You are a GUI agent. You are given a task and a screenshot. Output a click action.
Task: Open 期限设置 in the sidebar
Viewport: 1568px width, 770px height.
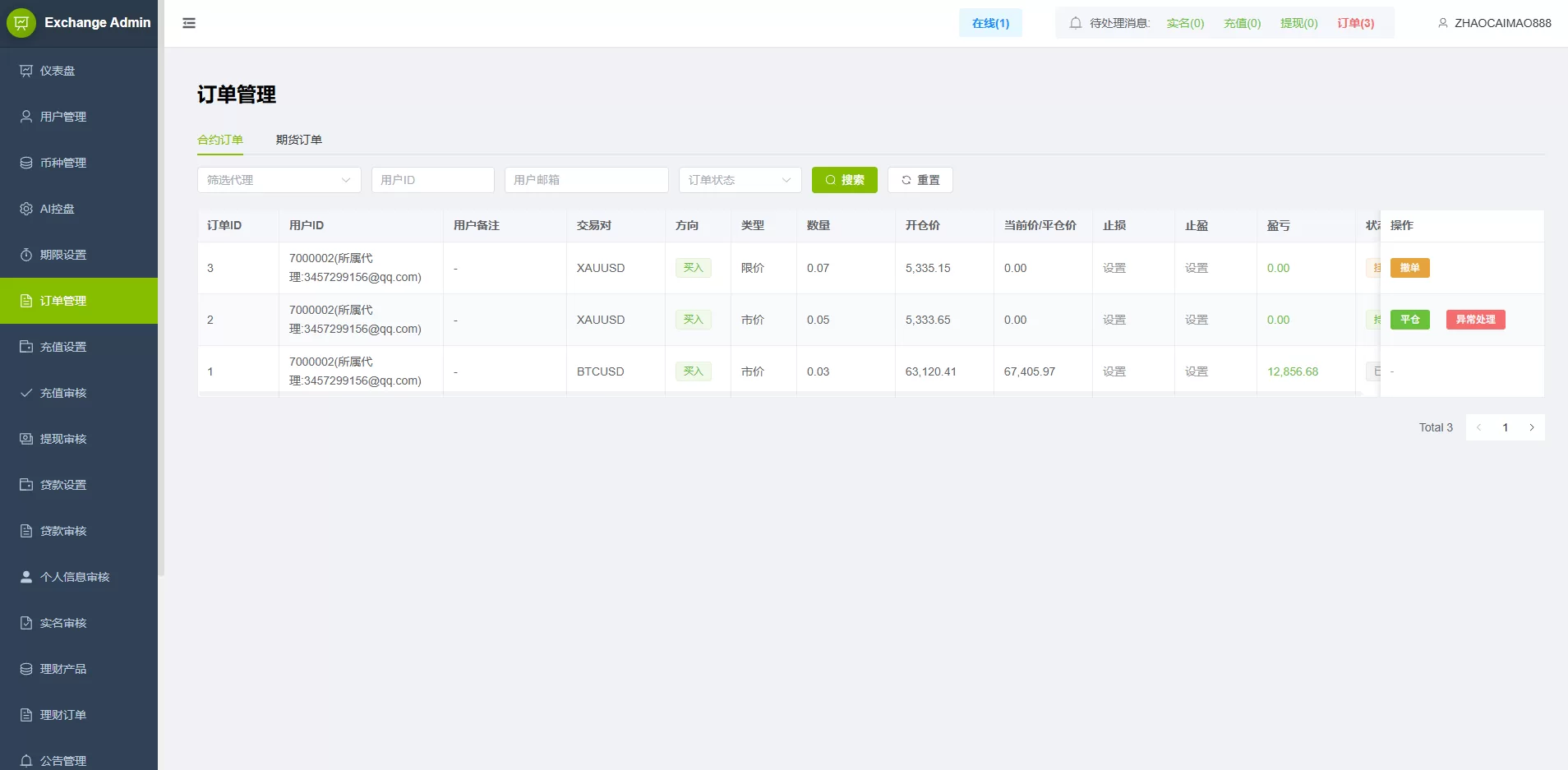62,255
